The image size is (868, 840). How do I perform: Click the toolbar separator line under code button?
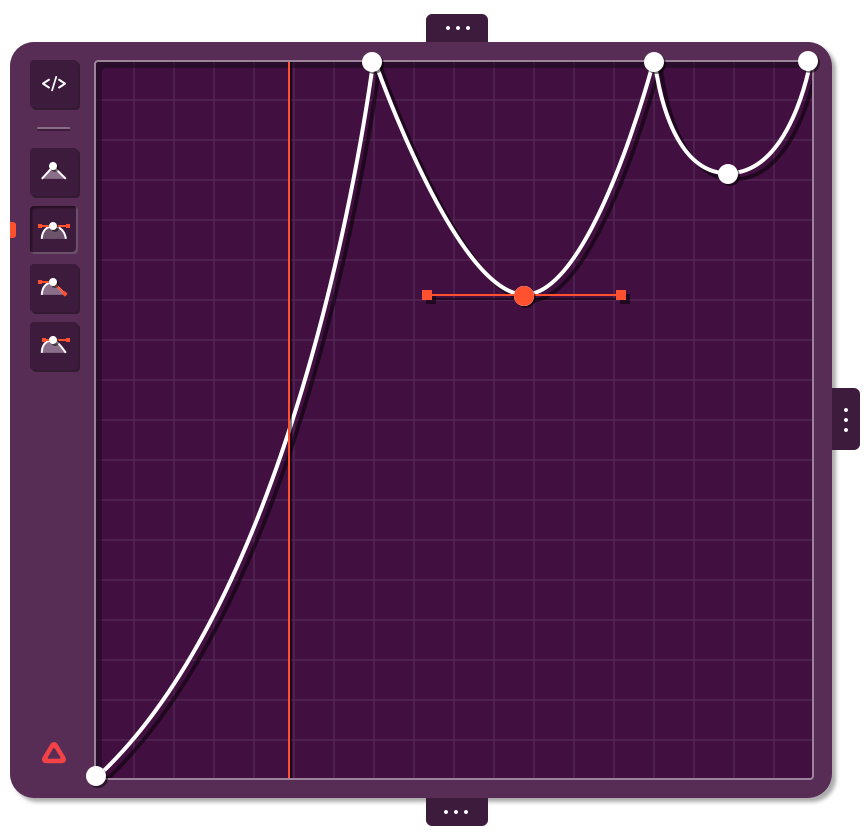(x=54, y=128)
